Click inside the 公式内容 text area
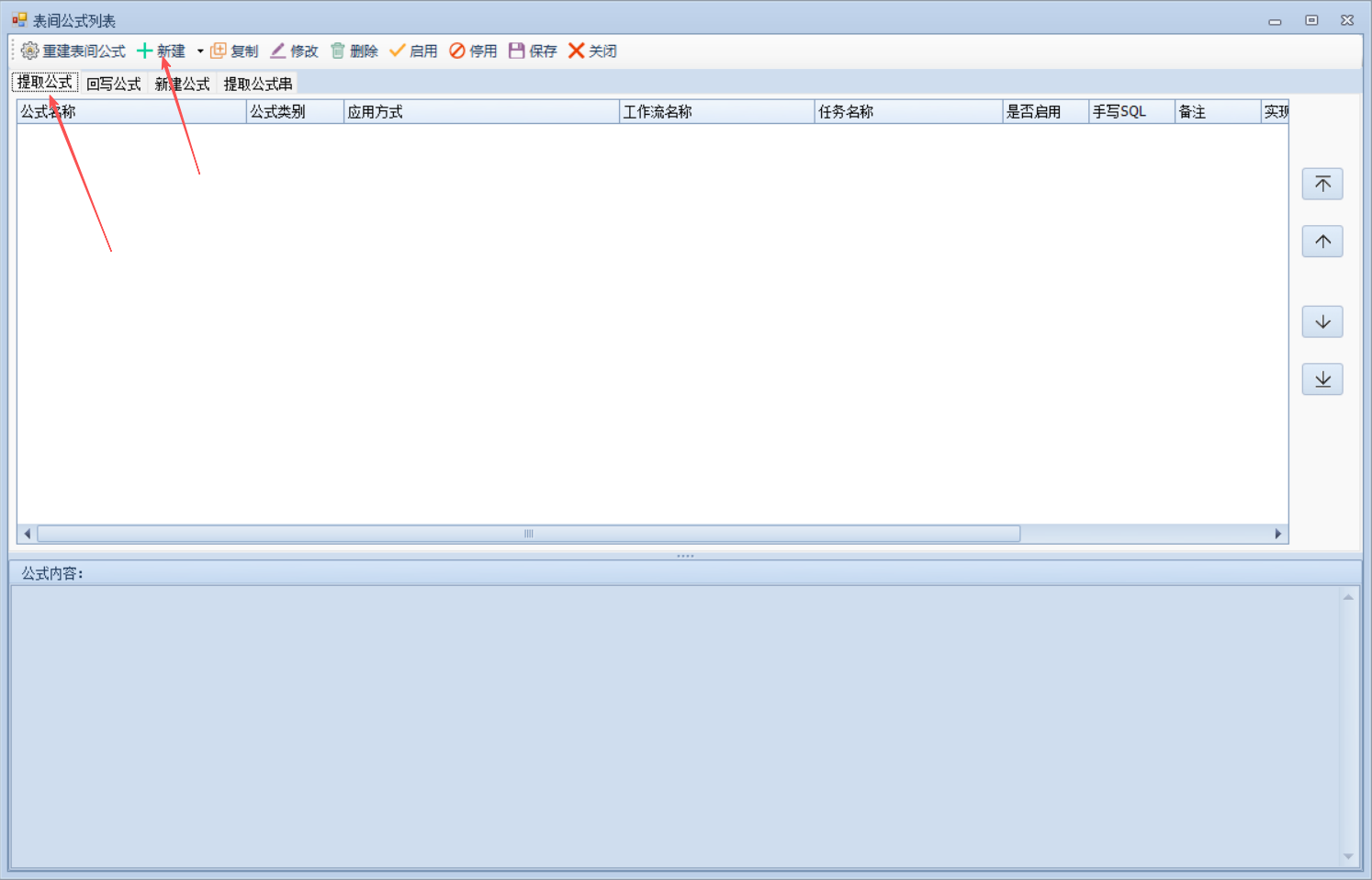 (675, 726)
